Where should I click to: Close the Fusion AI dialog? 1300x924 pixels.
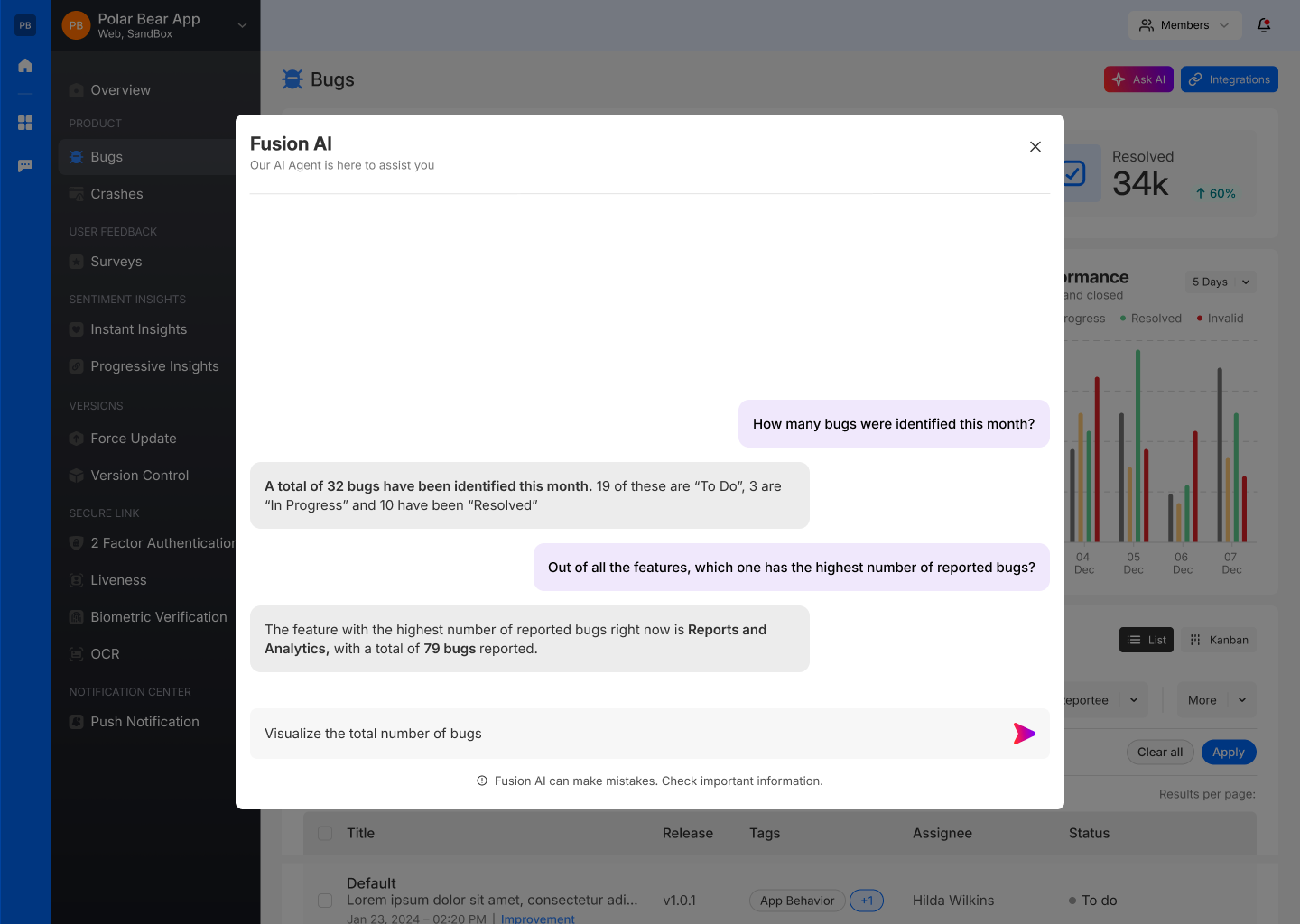coord(1035,146)
